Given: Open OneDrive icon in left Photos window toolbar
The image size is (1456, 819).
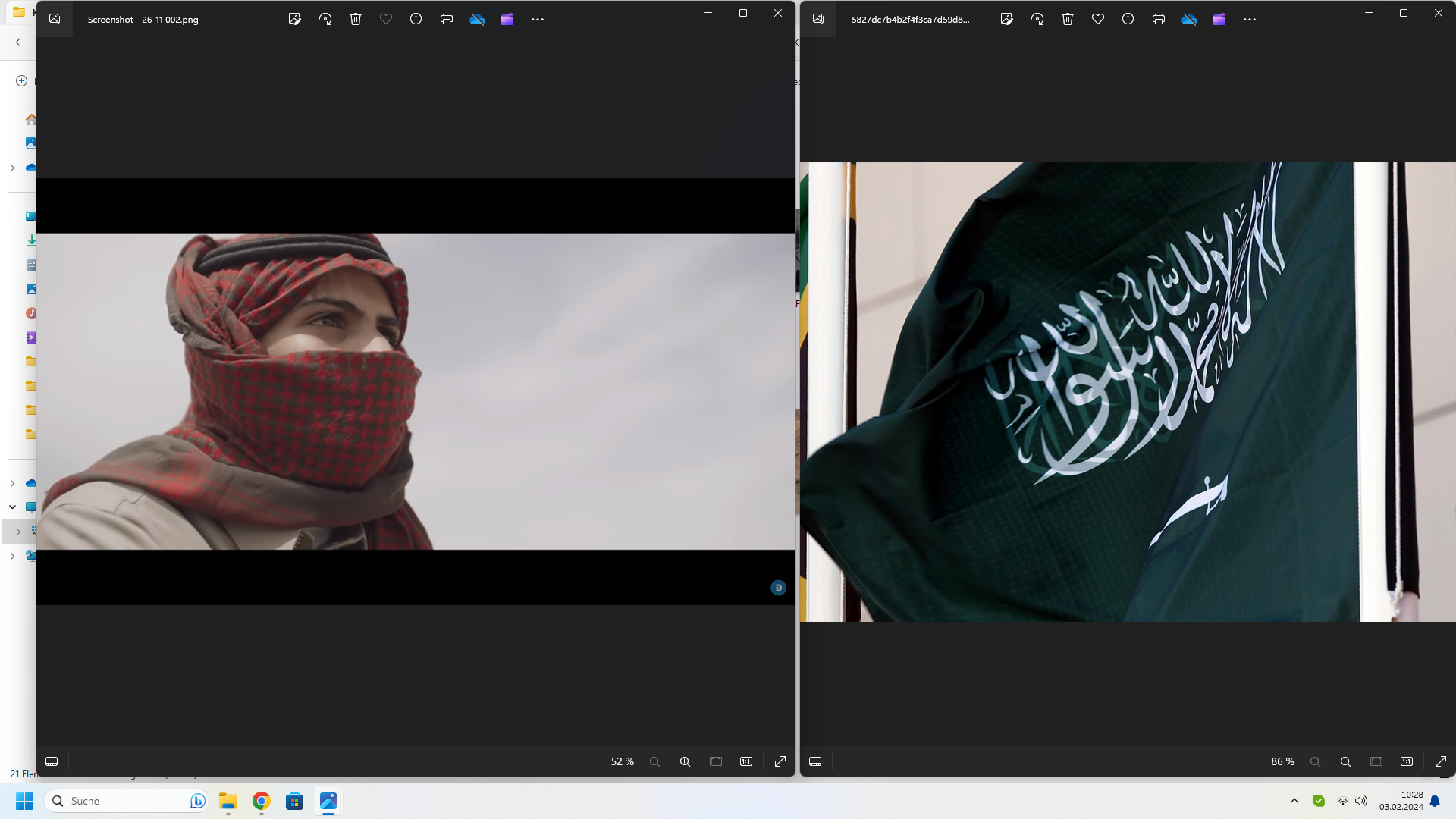Looking at the screenshot, I should click(477, 19).
